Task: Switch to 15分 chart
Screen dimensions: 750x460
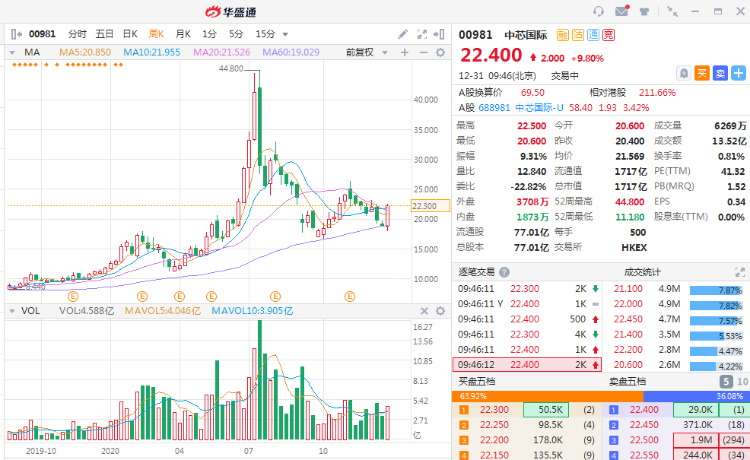Action: click(x=265, y=34)
